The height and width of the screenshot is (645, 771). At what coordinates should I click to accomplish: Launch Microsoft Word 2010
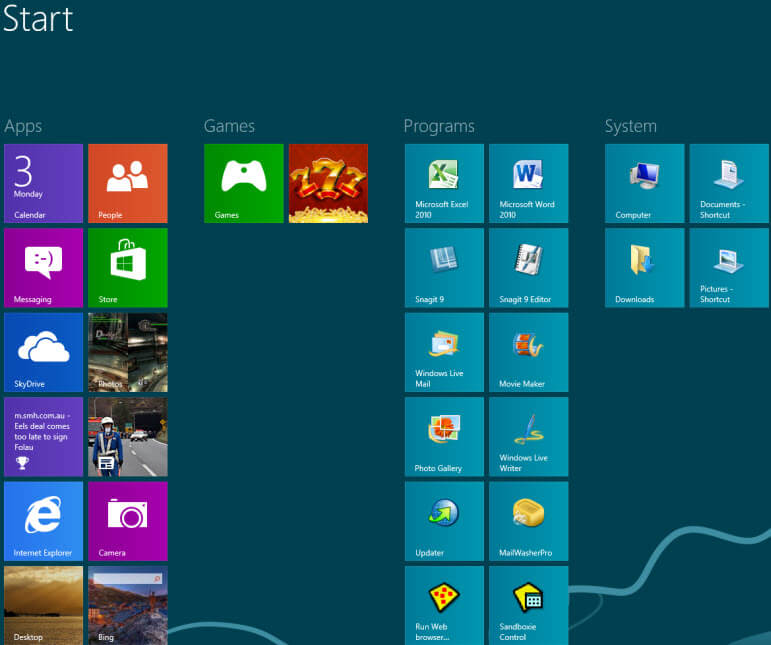click(x=529, y=183)
